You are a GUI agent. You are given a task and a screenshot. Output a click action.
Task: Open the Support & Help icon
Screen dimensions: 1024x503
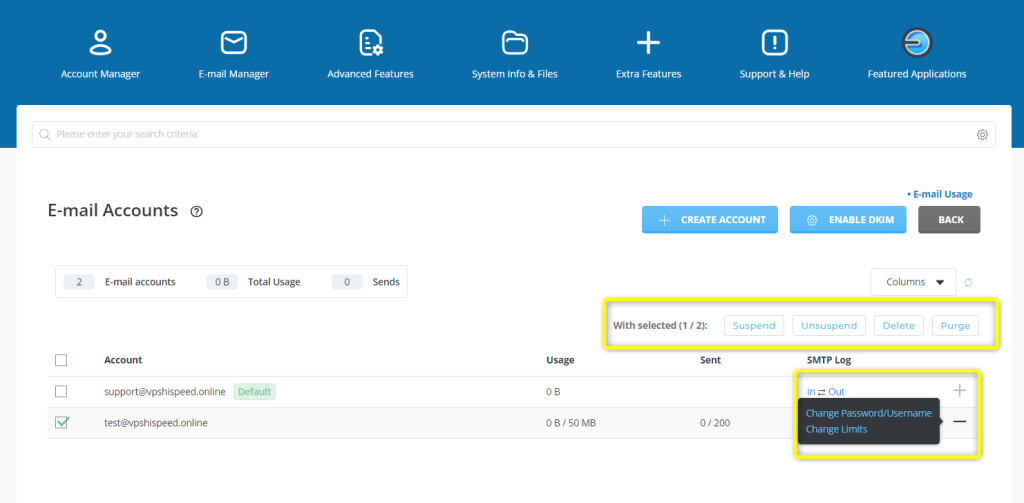tap(774, 42)
